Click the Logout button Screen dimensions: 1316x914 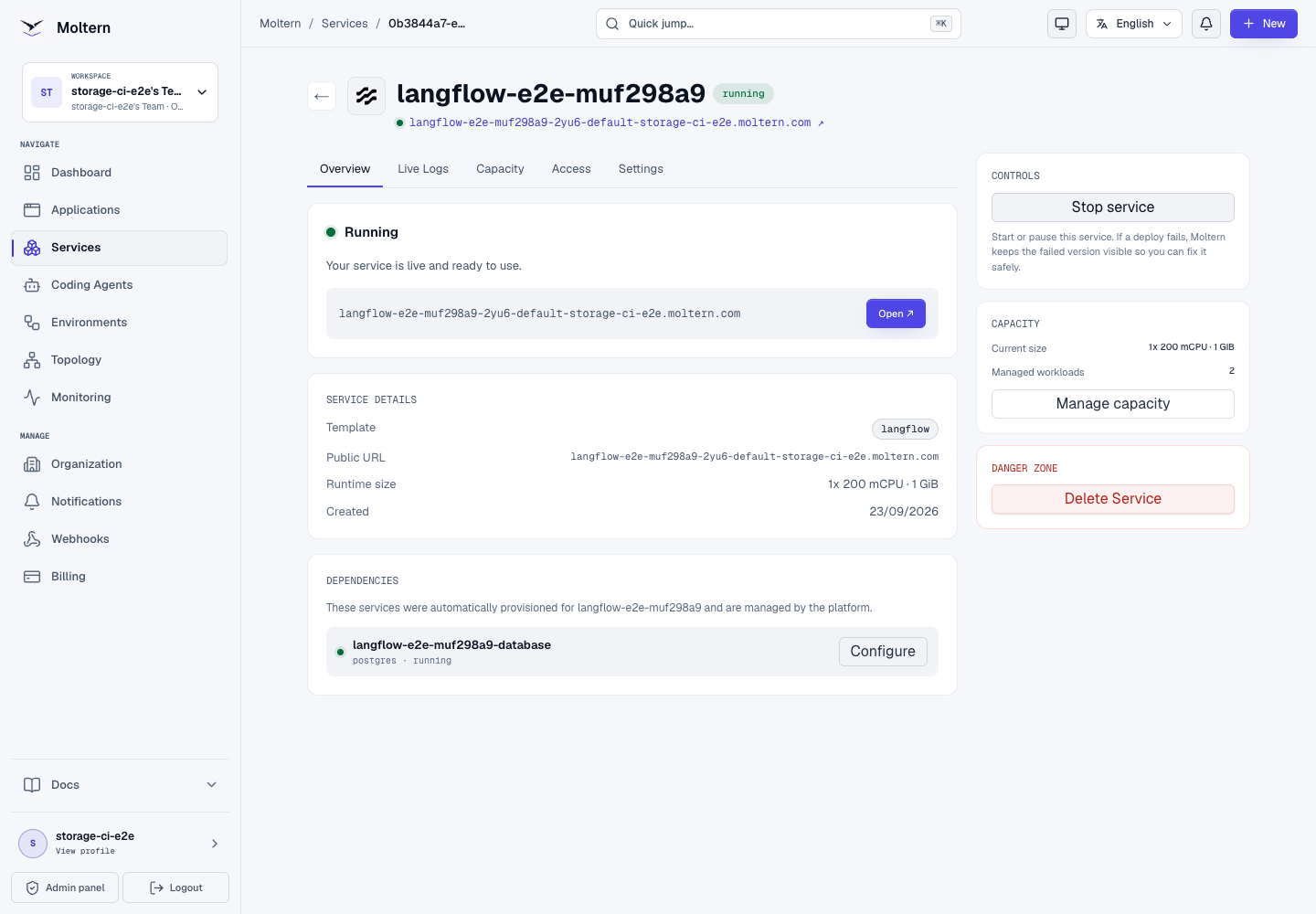(175, 887)
